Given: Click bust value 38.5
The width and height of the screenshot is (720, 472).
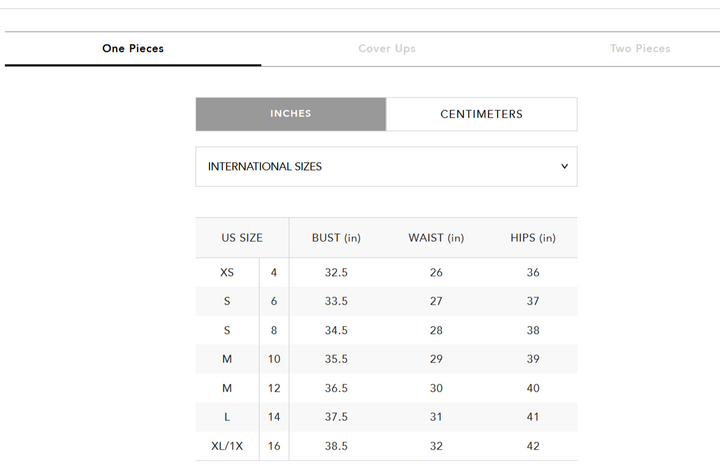Looking at the screenshot, I should pyautogui.click(x=336, y=446).
